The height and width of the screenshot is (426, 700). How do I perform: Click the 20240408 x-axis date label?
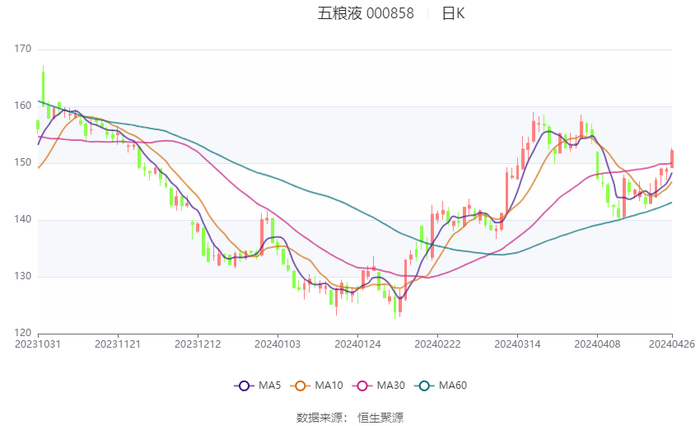tap(597, 345)
